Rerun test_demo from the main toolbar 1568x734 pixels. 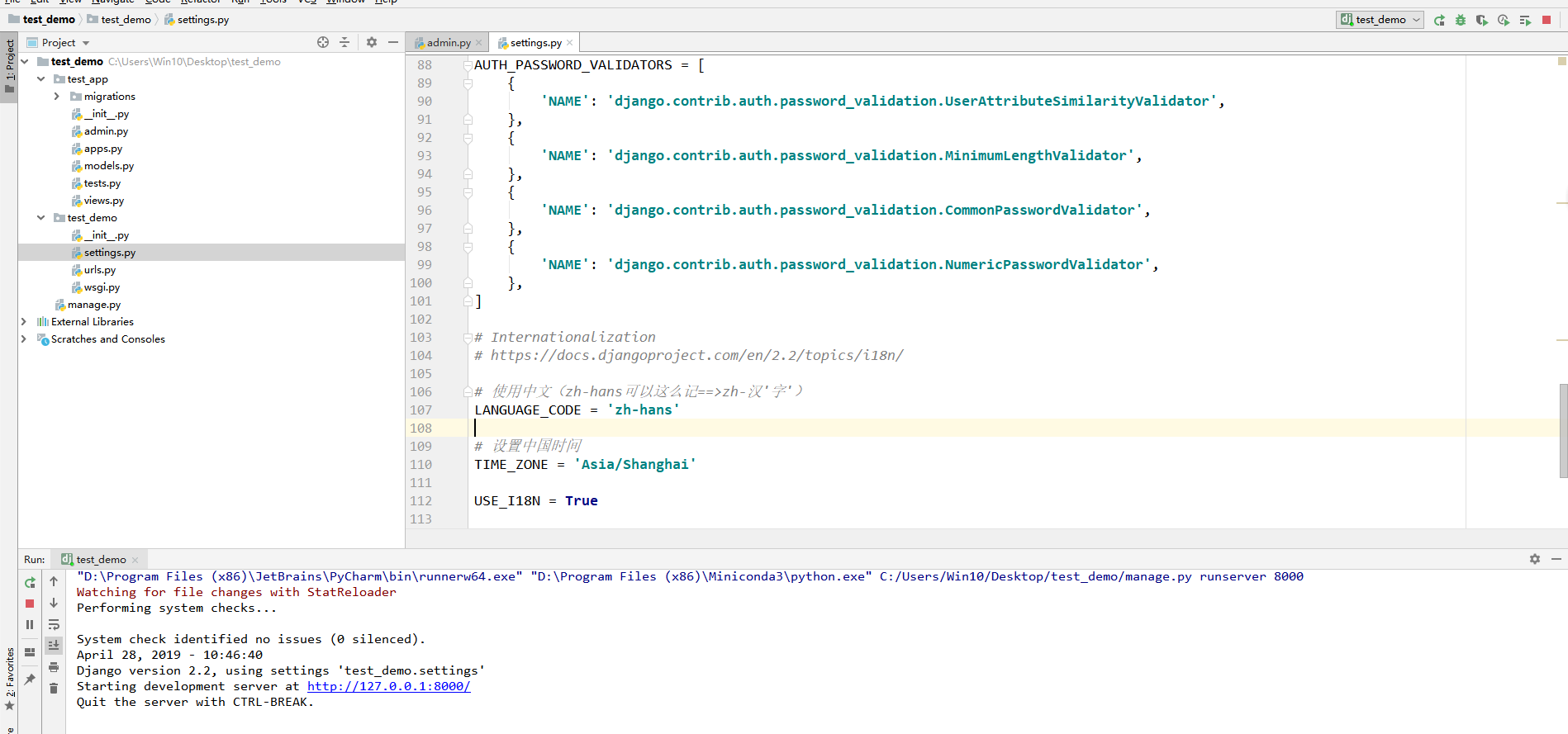point(1439,20)
